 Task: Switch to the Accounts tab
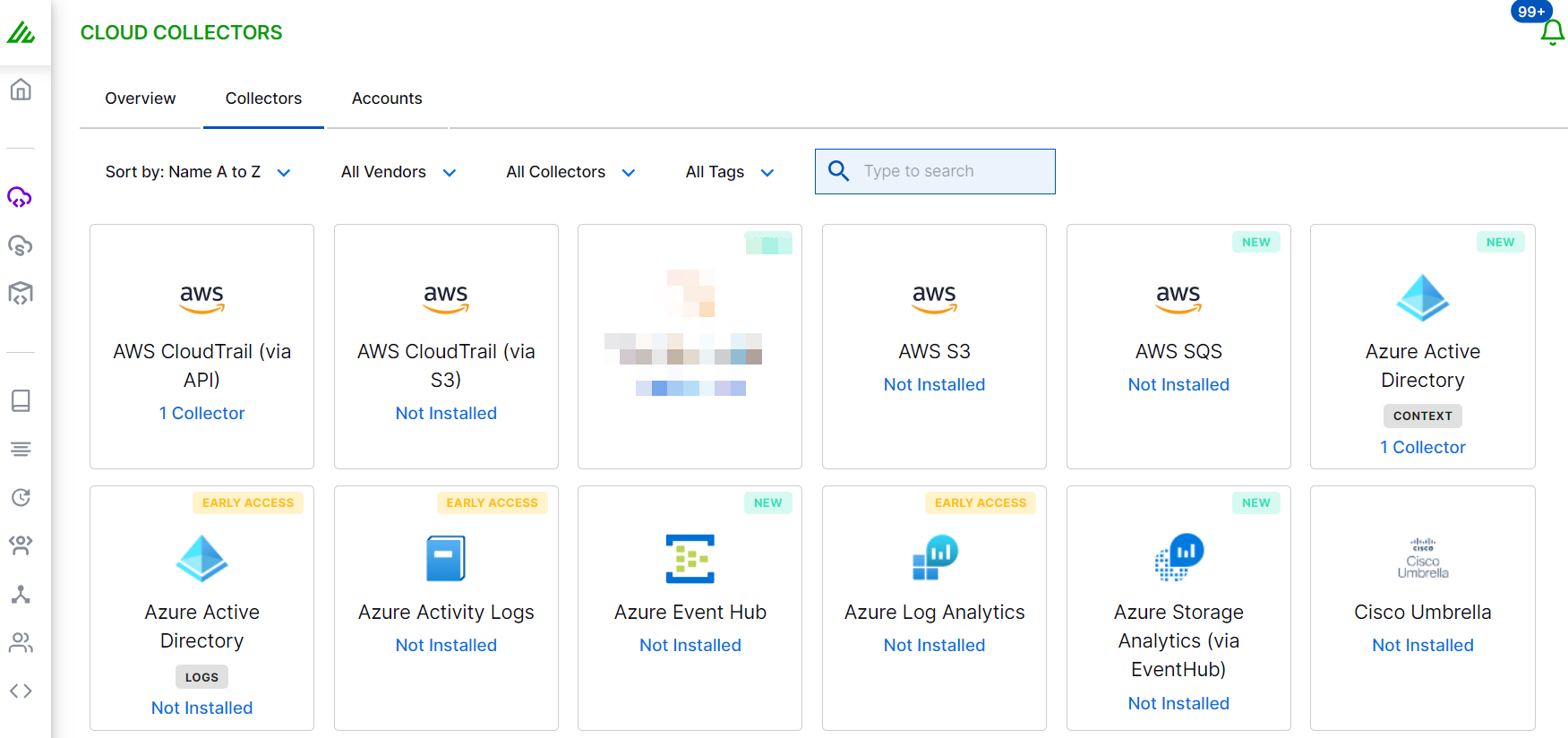tap(387, 99)
